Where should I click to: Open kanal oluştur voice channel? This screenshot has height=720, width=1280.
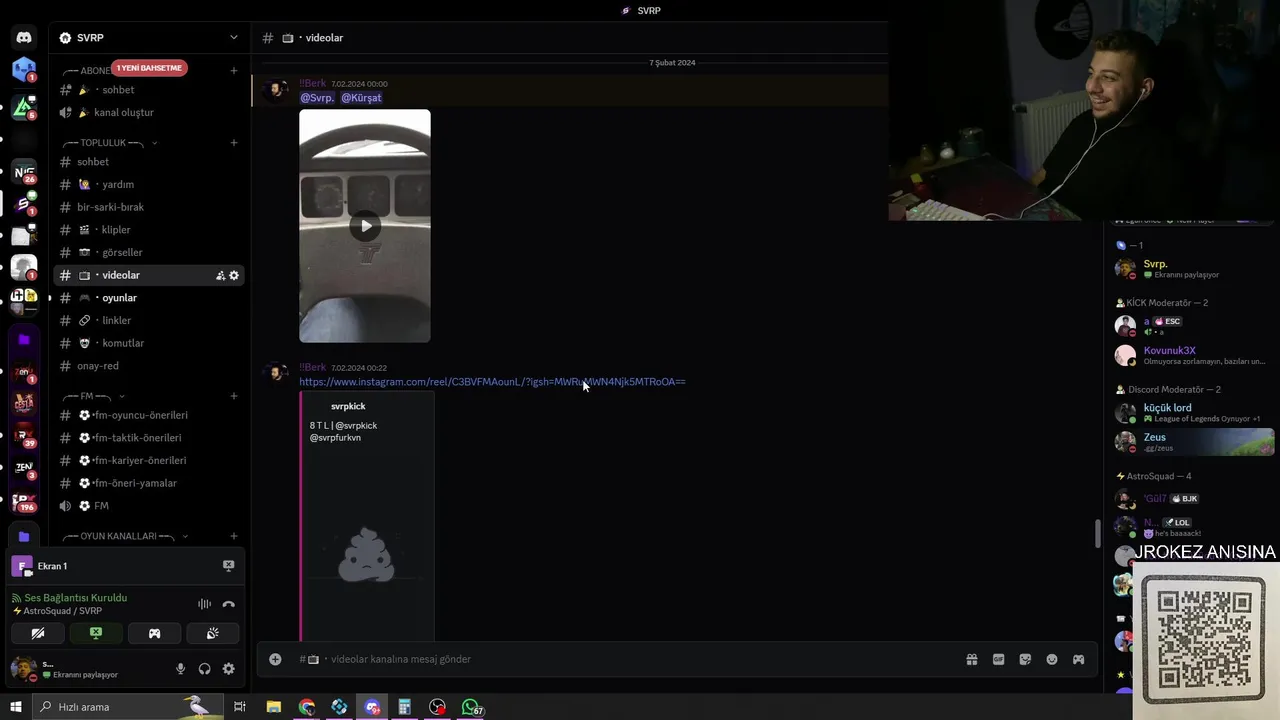coord(149,113)
